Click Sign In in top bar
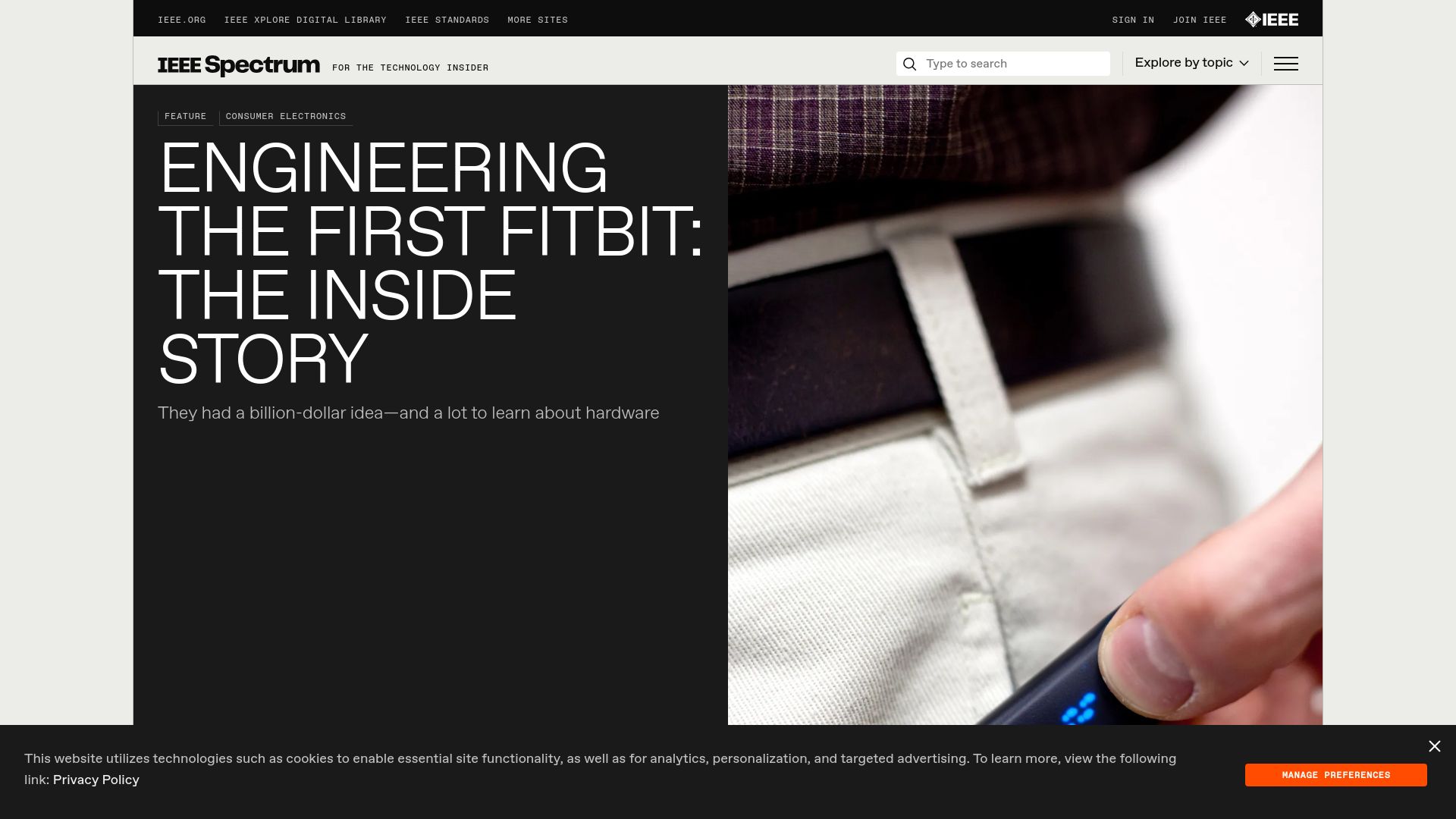 point(1133,20)
